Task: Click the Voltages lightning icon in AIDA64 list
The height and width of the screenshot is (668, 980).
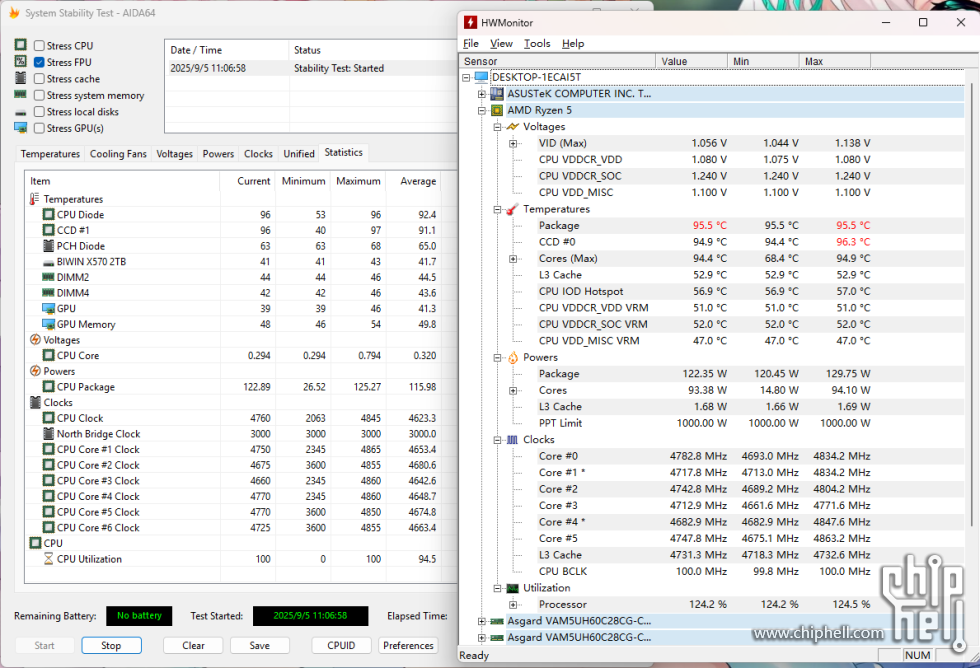Action: point(35,340)
